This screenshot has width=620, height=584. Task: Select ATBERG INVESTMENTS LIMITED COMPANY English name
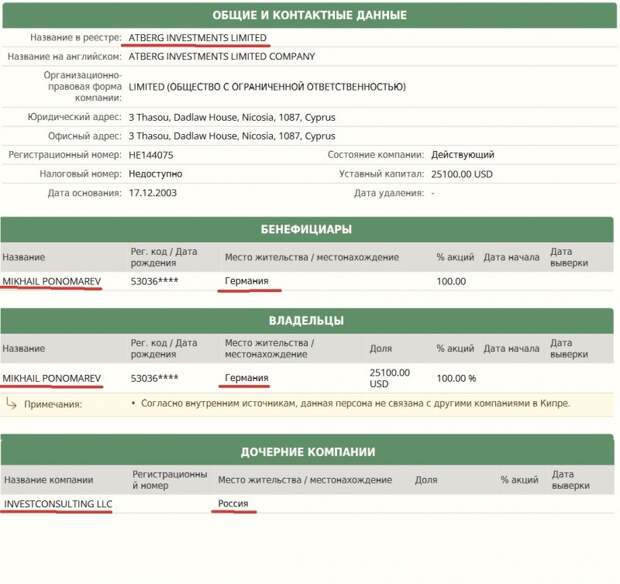[x=221, y=57]
